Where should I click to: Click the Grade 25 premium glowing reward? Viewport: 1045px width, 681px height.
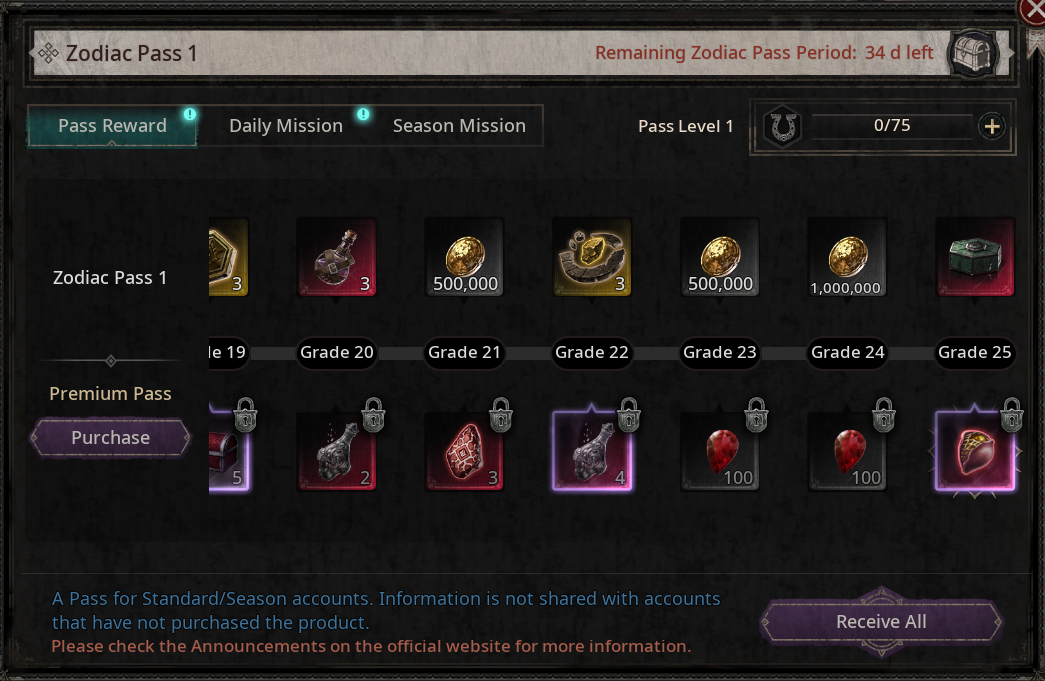point(975,451)
